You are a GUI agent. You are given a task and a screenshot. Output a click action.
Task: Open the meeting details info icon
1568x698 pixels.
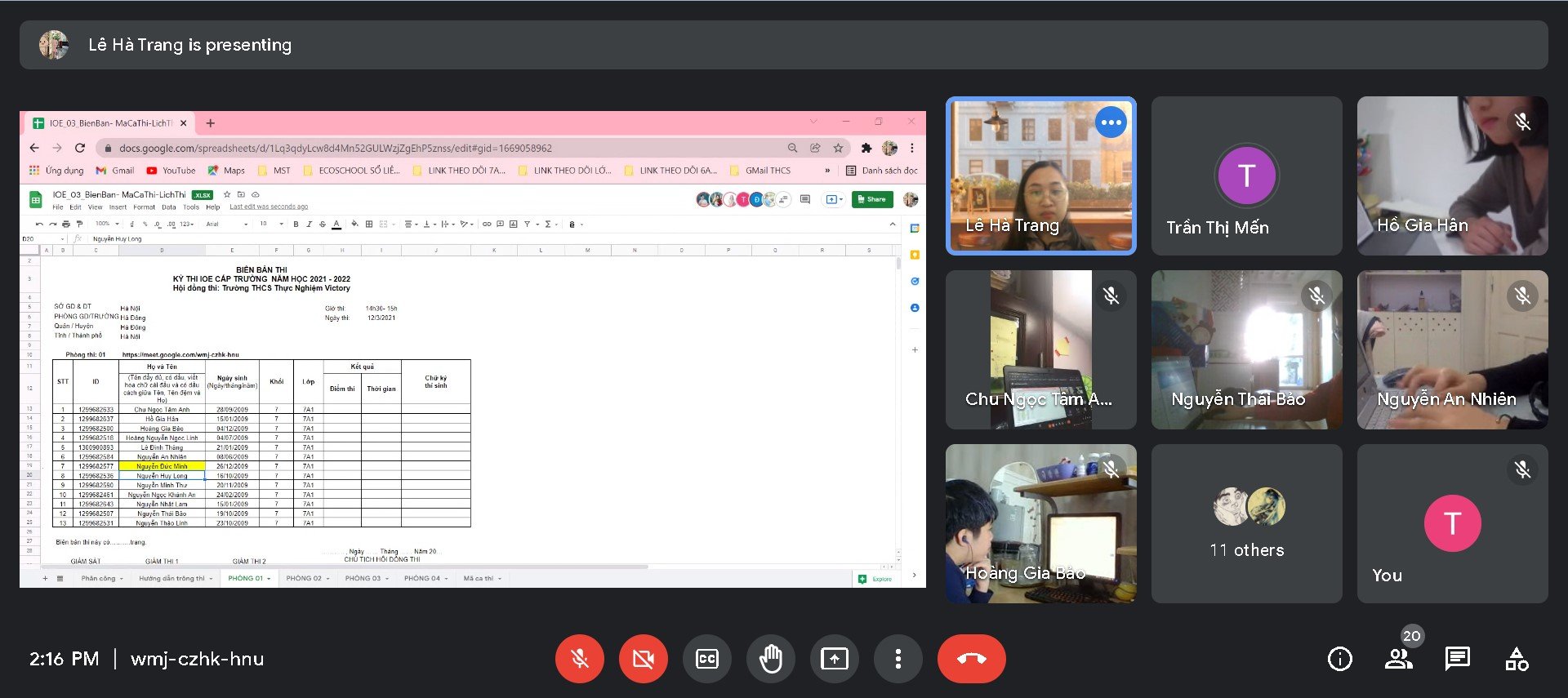point(1339,659)
